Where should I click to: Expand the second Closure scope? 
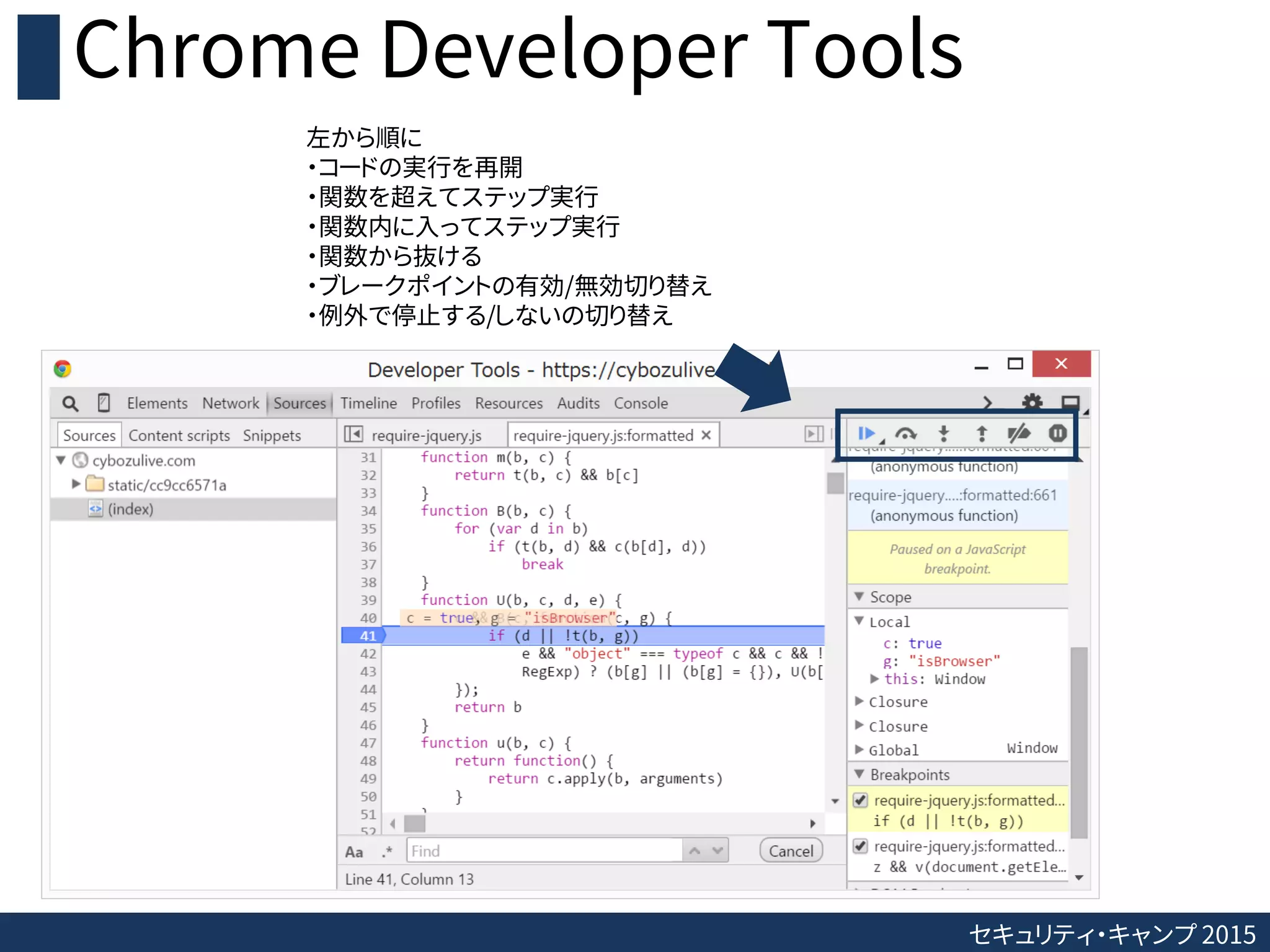tap(859, 725)
